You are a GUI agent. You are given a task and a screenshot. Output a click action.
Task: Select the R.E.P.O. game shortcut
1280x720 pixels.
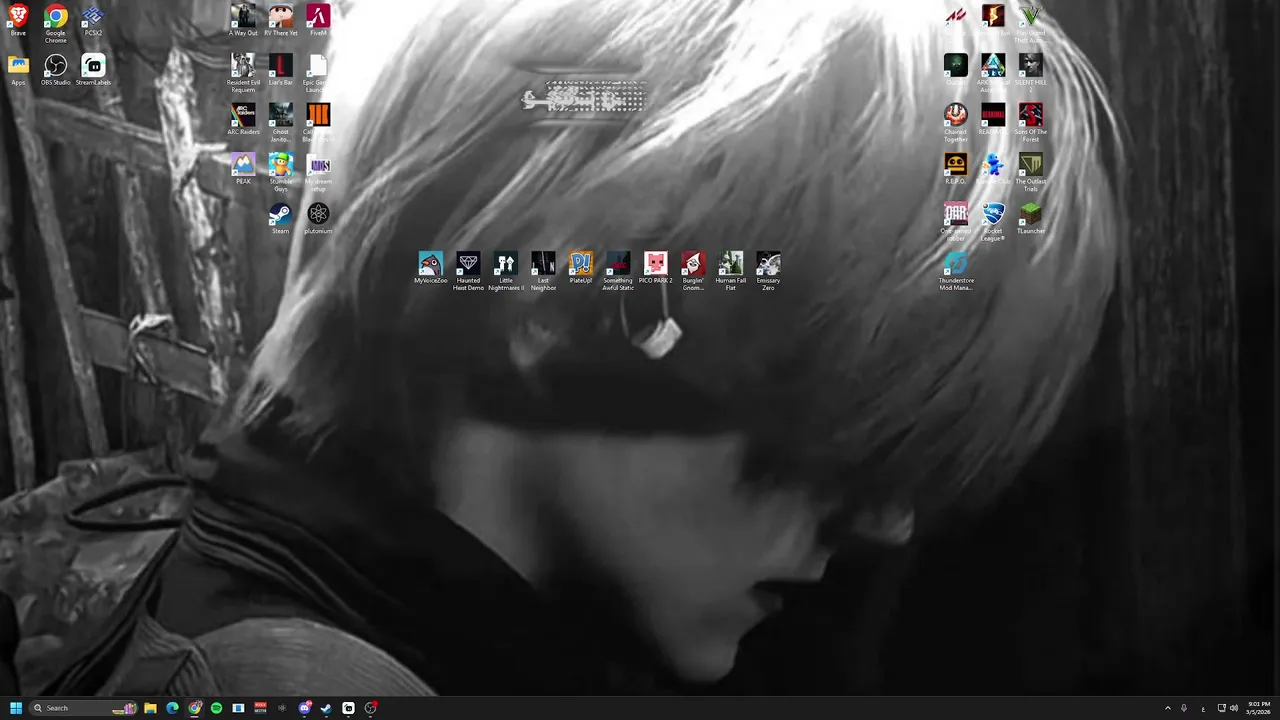(956, 169)
